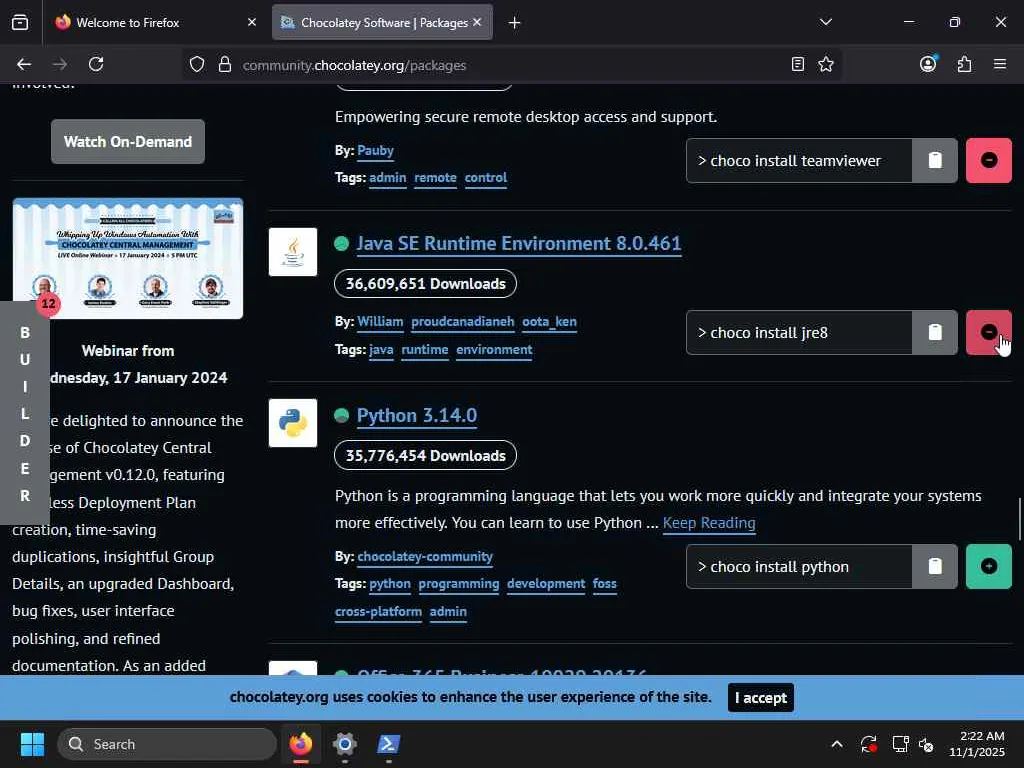Click the cross-platform tag
1024x768 pixels.
pyautogui.click(x=378, y=612)
